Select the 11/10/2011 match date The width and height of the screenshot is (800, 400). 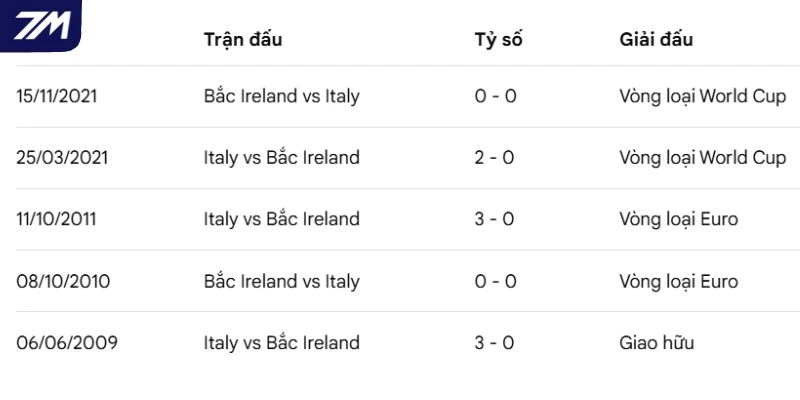(x=57, y=219)
